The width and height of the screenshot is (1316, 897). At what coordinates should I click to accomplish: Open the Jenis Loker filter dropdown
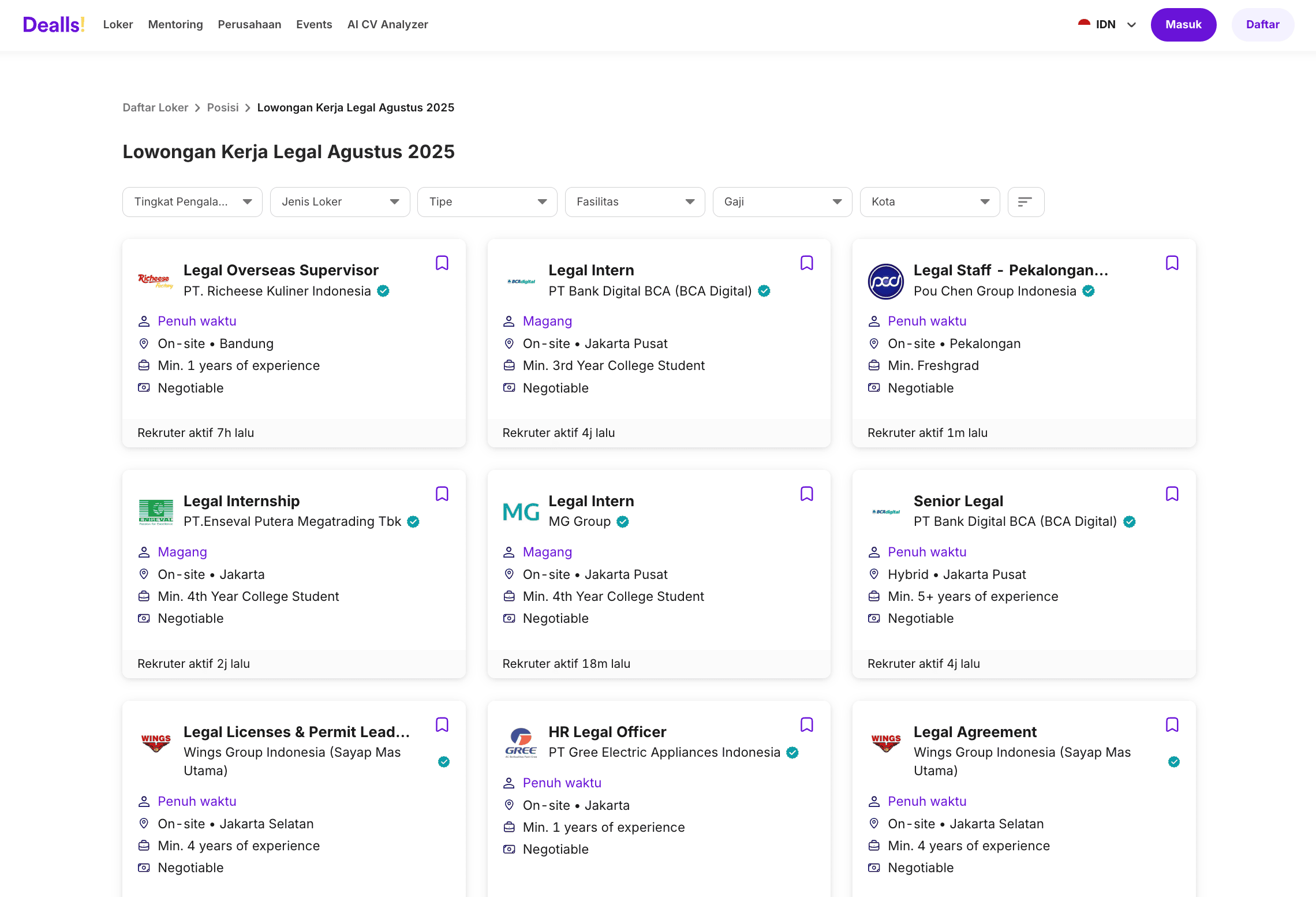(x=340, y=202)
